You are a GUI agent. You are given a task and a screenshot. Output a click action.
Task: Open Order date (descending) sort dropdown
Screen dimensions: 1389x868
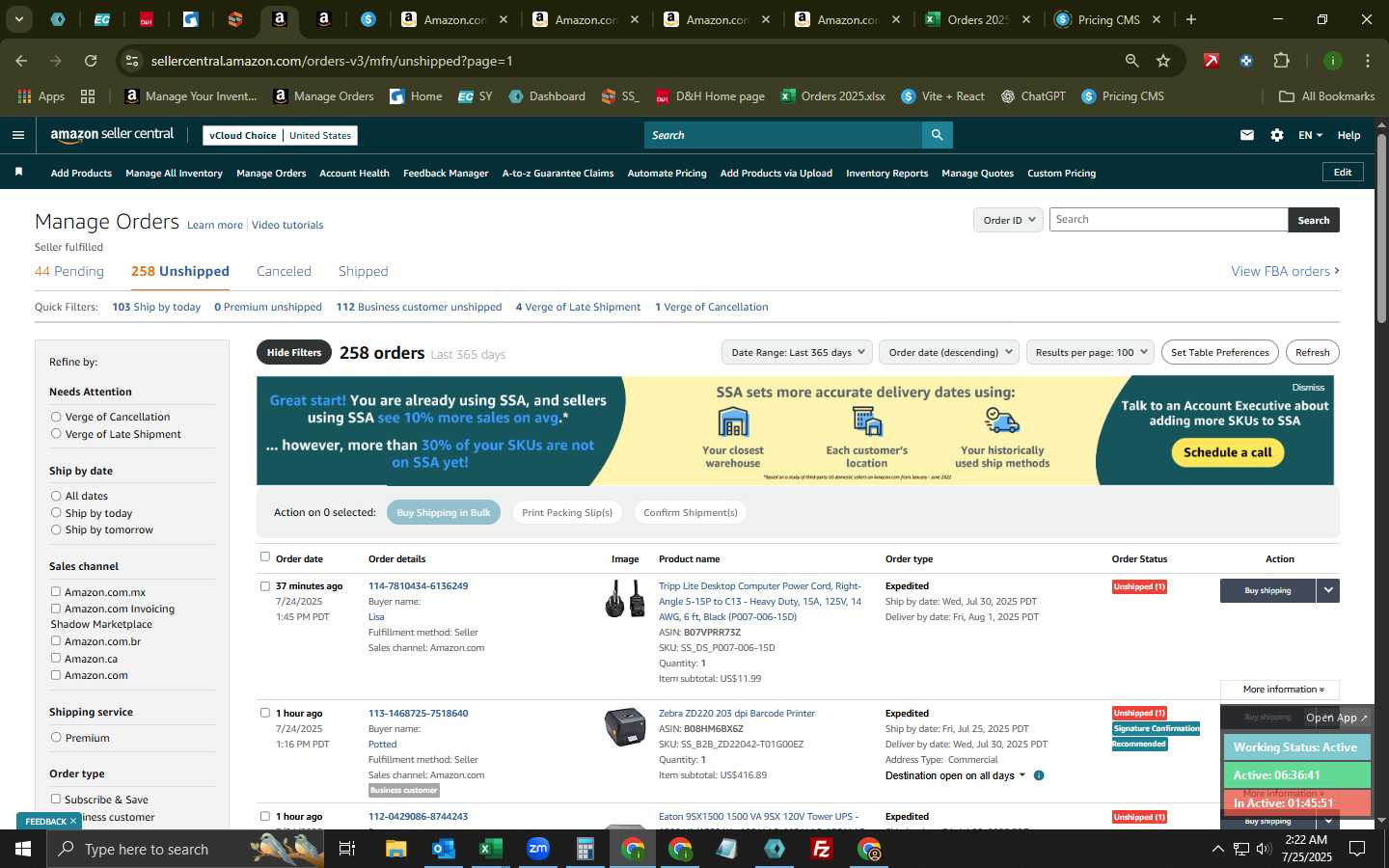click(x=949, y=352)
